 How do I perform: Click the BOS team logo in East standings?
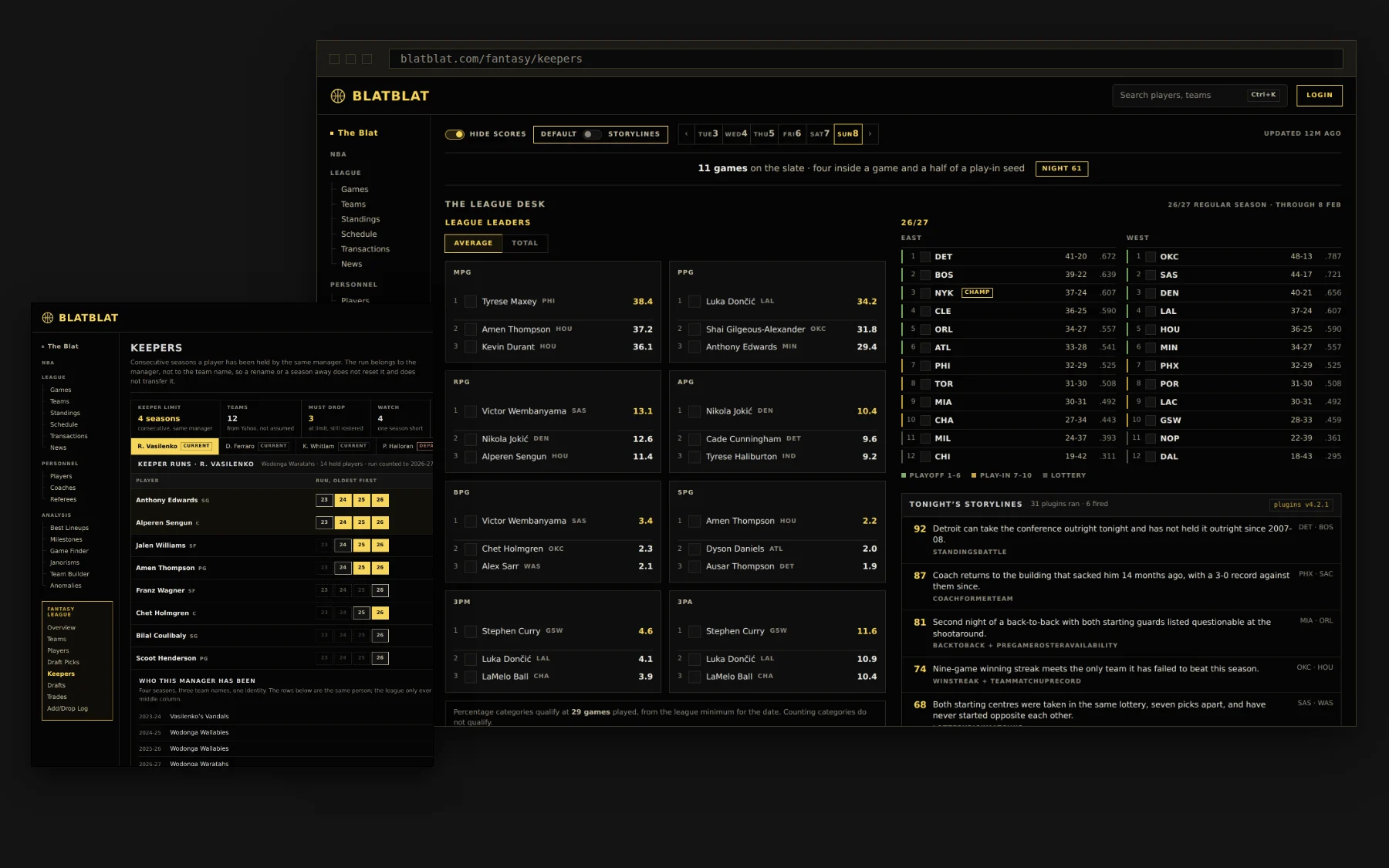tap(925, 275)
